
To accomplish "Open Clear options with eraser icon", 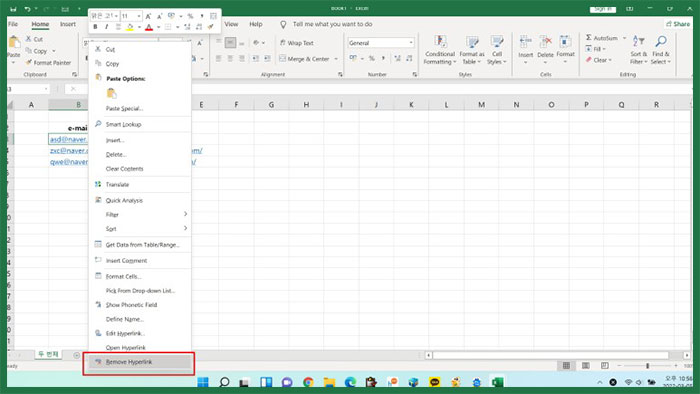I will click(x=599, y=60).
